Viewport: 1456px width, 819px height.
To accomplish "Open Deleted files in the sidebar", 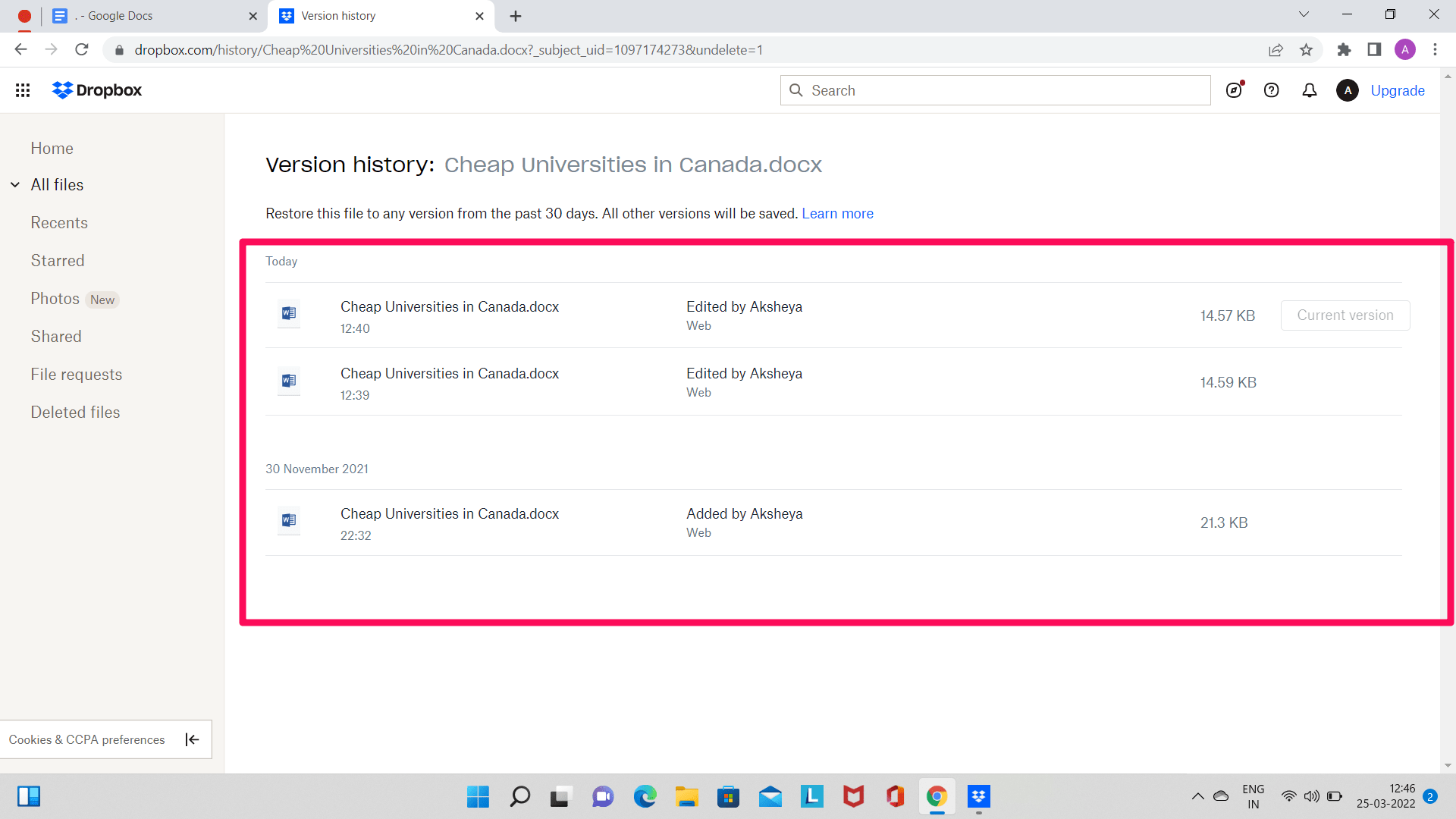I will click(75, 412).
